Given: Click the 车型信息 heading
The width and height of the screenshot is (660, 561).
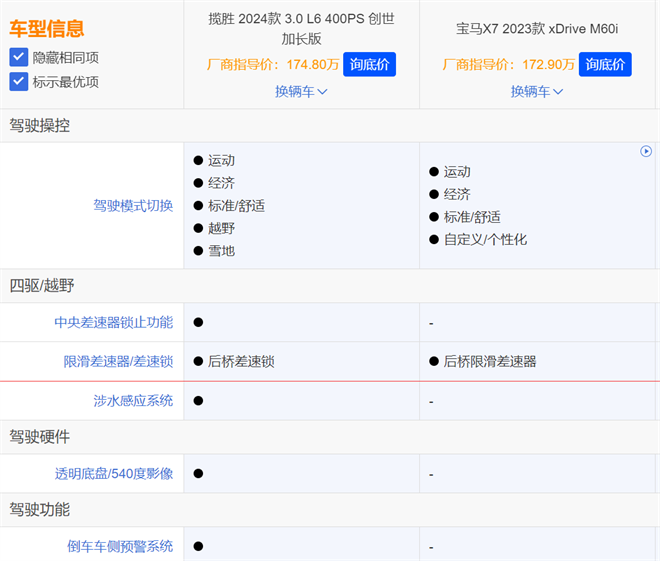Looking at the screenshot, I should coord(47,29).
